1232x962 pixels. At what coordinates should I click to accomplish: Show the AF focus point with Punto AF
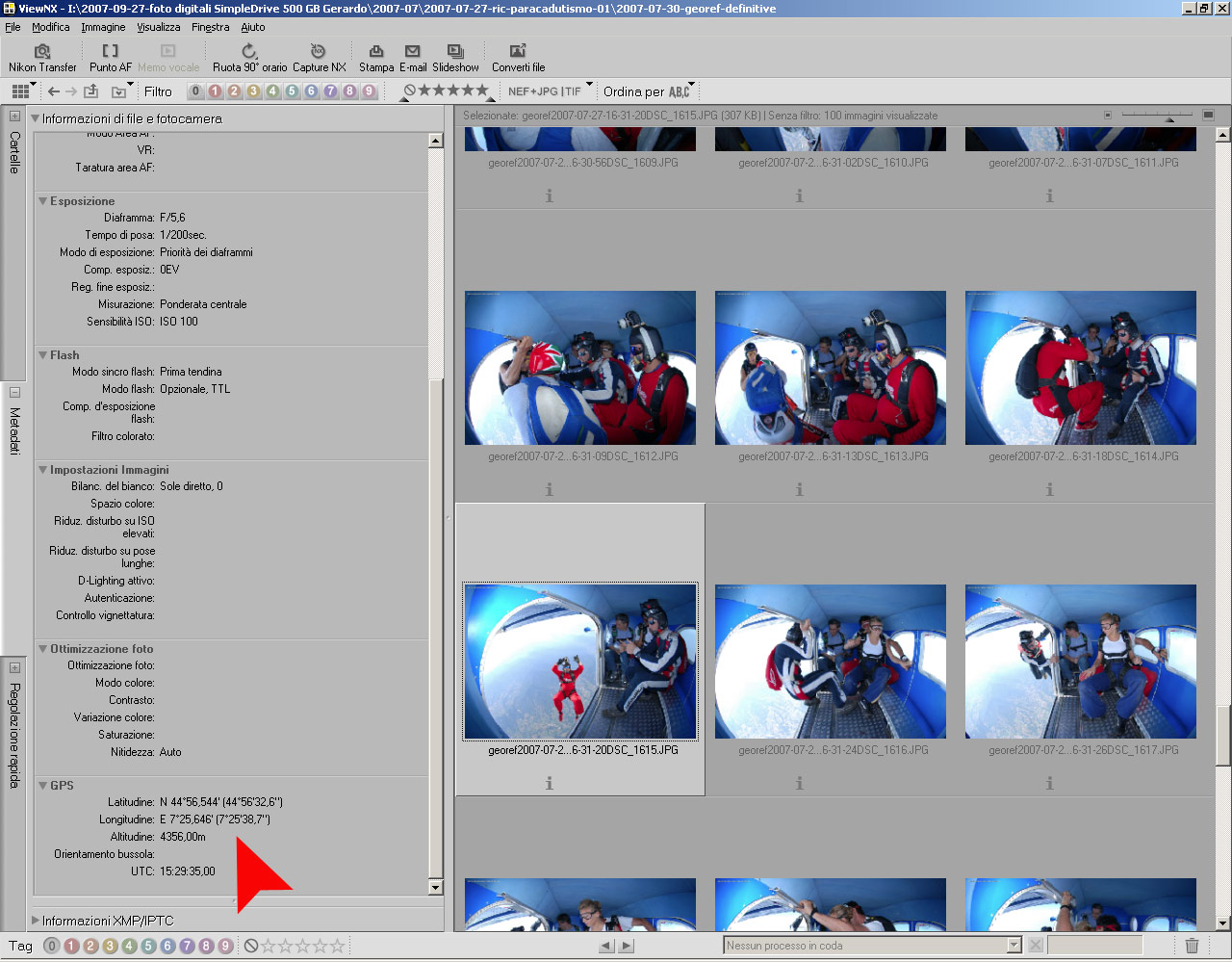[111, 58]
